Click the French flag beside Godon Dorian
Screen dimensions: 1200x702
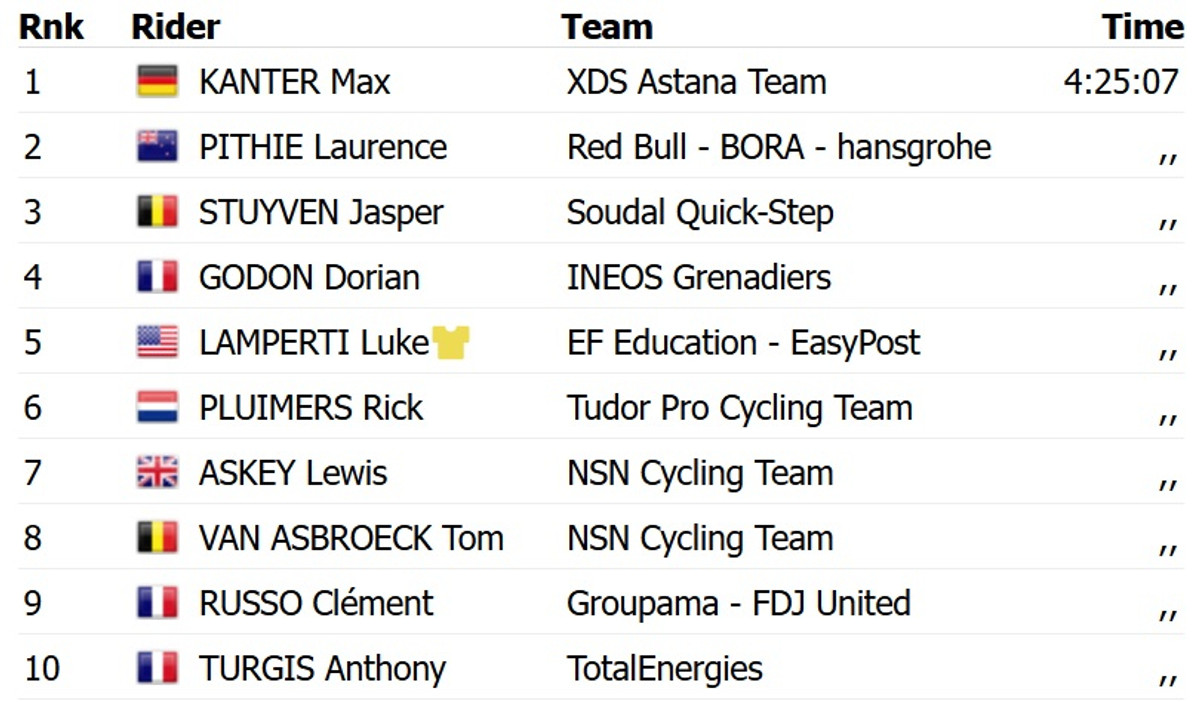click(x=157, y=277)
